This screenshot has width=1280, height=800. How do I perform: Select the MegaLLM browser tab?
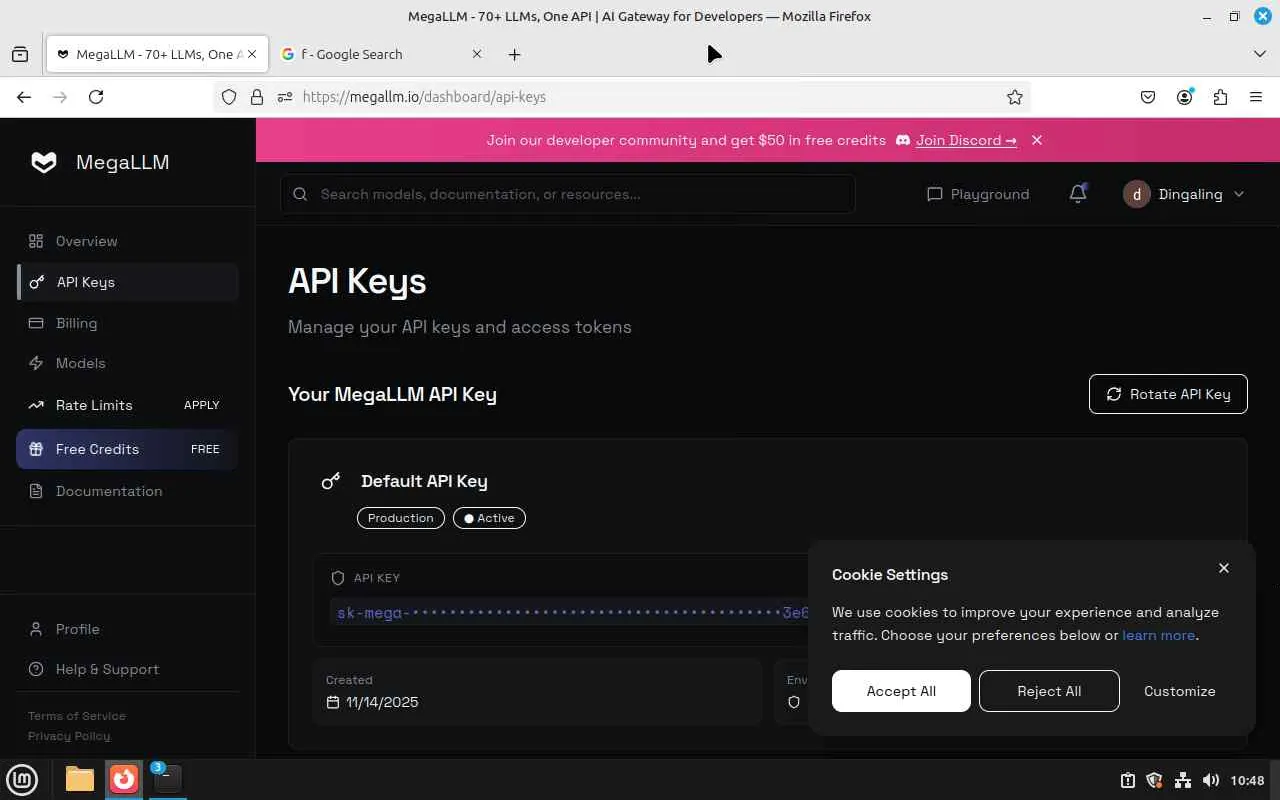point(157,54)
